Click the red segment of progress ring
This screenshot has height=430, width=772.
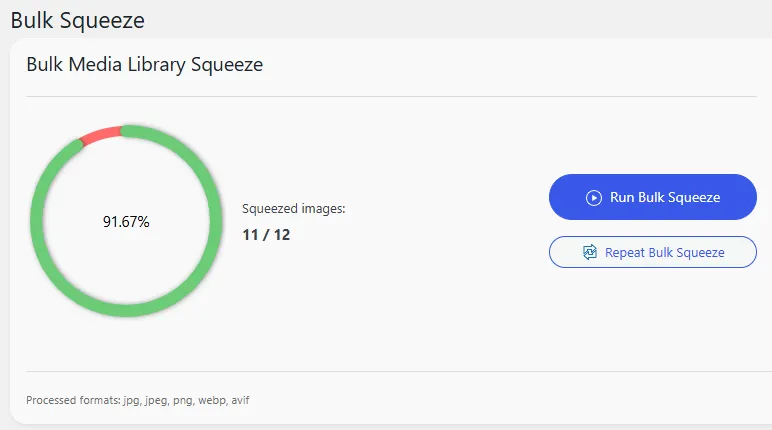point(101,135)
